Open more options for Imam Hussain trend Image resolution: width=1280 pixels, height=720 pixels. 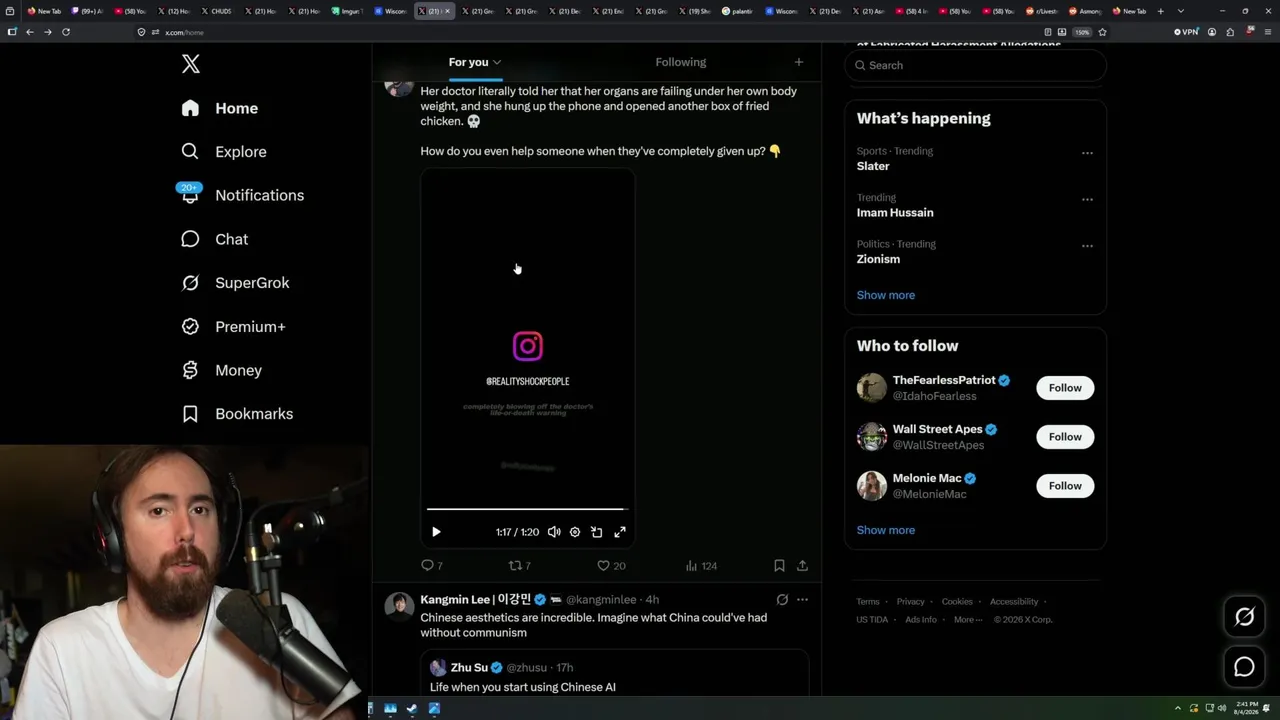[1087, 200]
